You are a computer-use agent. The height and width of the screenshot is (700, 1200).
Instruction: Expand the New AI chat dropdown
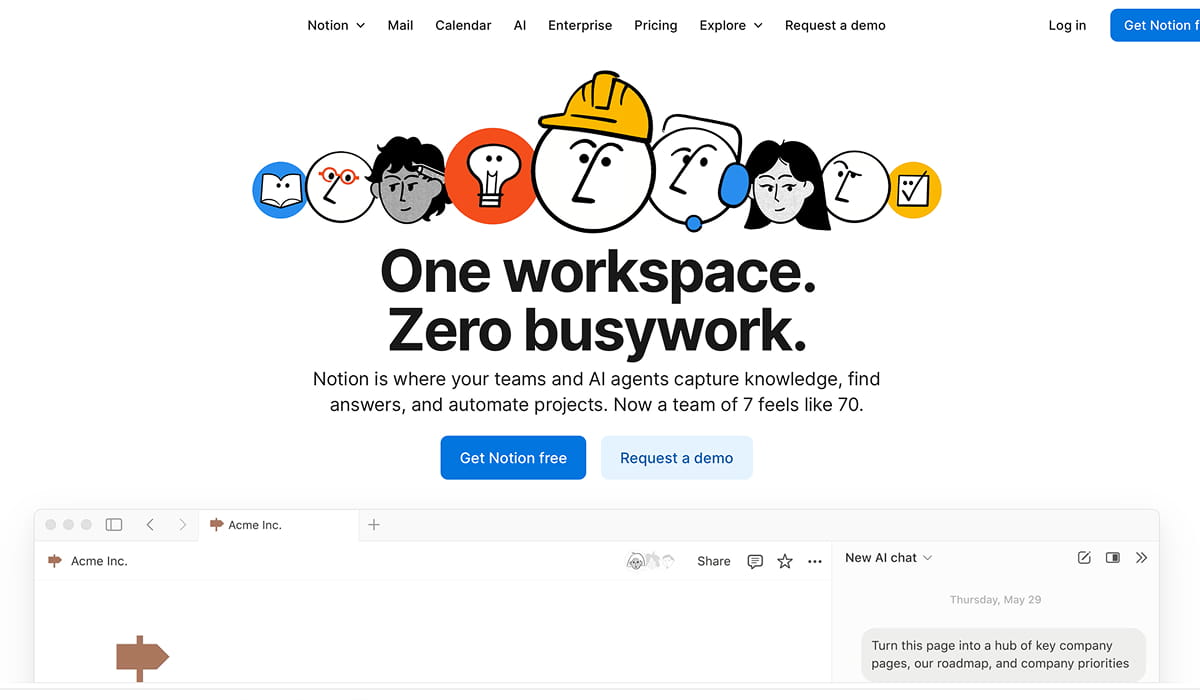click(x=888, y=558)
